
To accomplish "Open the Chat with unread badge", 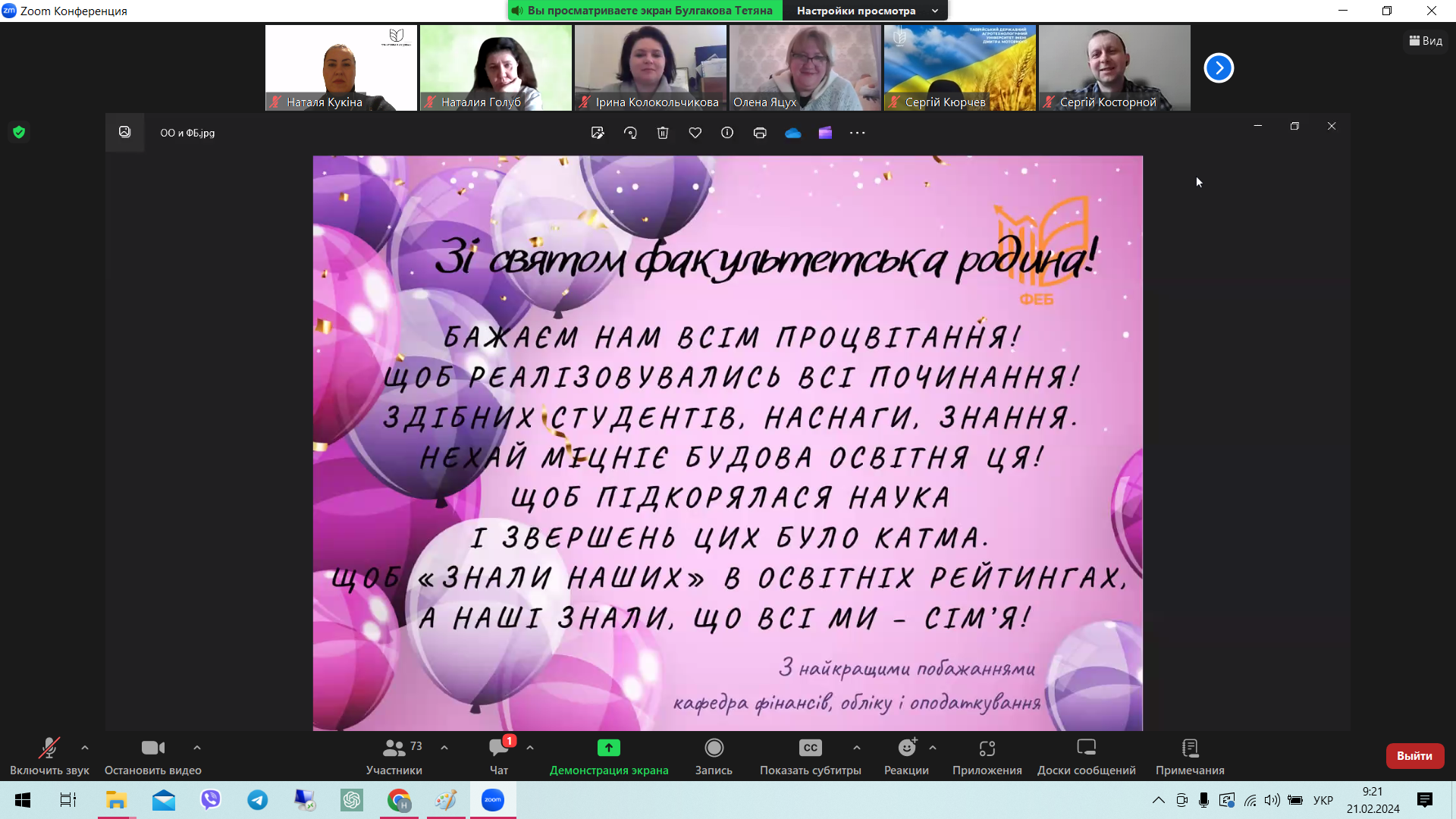I will click(498, 748).
